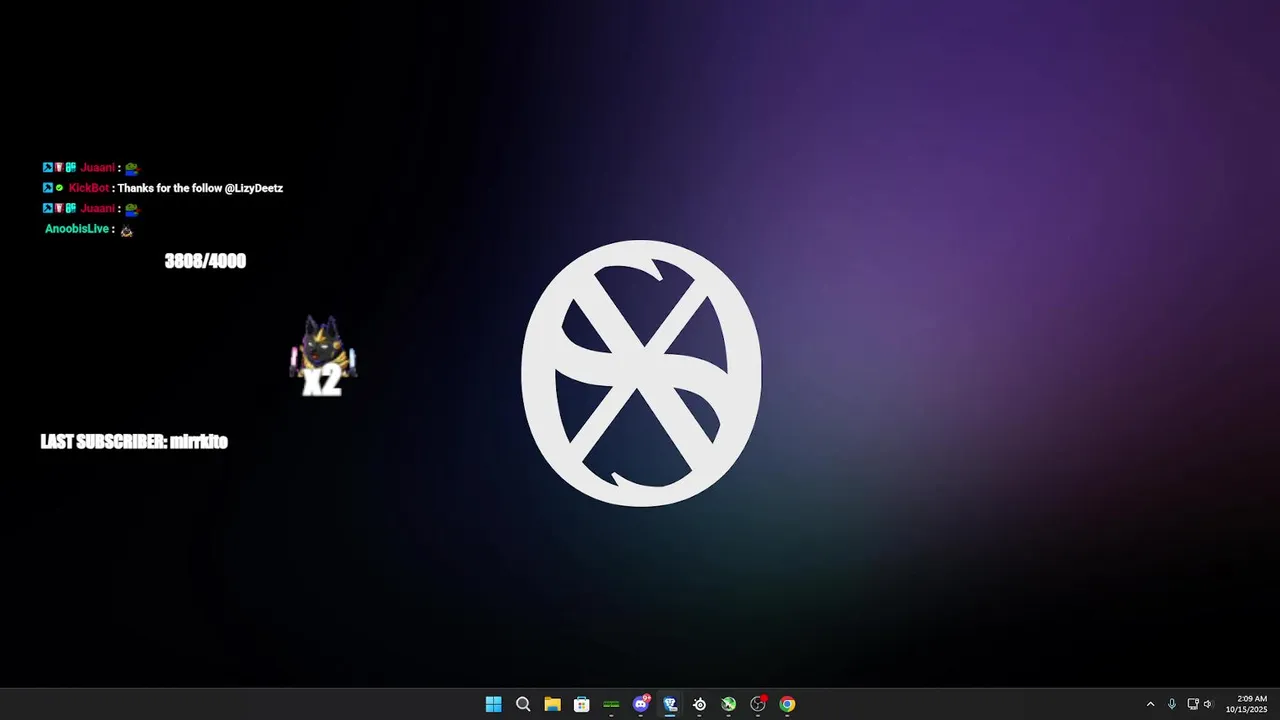Viewport: 1280px width, 720px height.
Task: Click the Anubis avatar emote with x2
Action: 323,357
